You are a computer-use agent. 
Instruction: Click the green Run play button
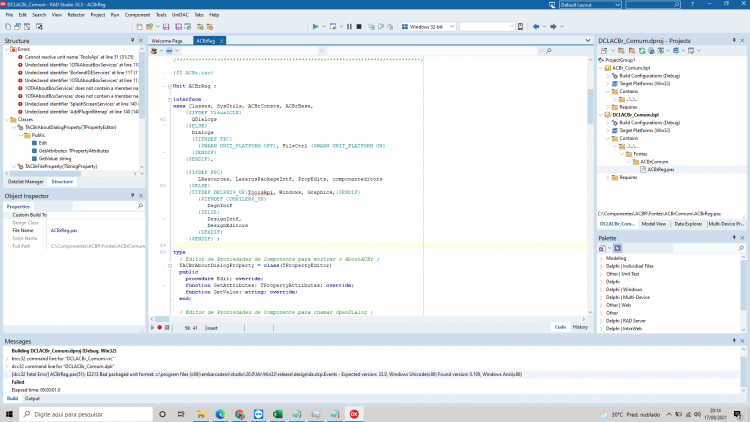pyautogui.click(x=315, y=27)
